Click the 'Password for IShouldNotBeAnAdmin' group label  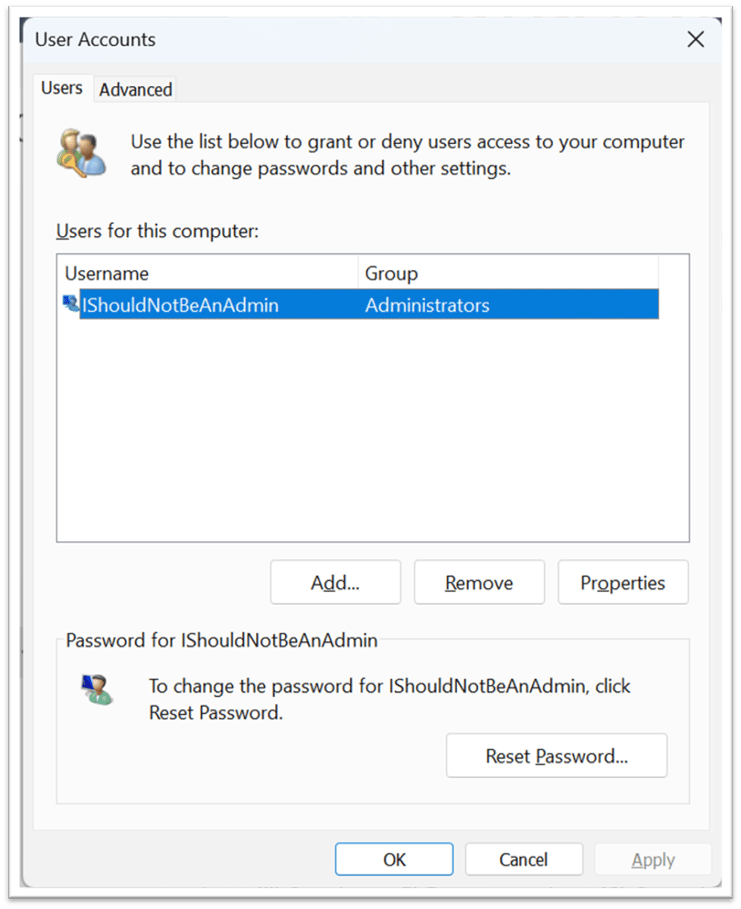[x=221, y=640]
